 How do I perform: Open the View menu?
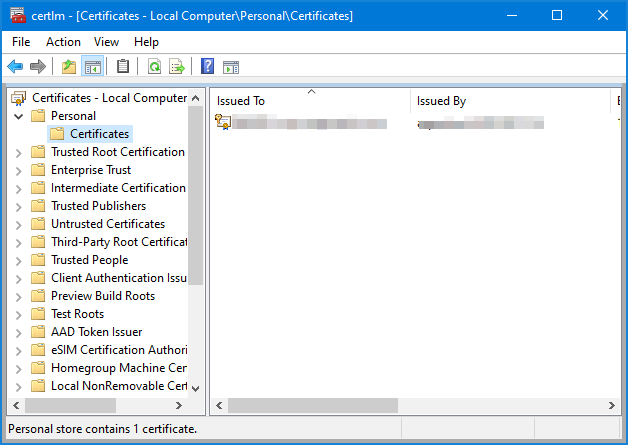click(106, 42)
